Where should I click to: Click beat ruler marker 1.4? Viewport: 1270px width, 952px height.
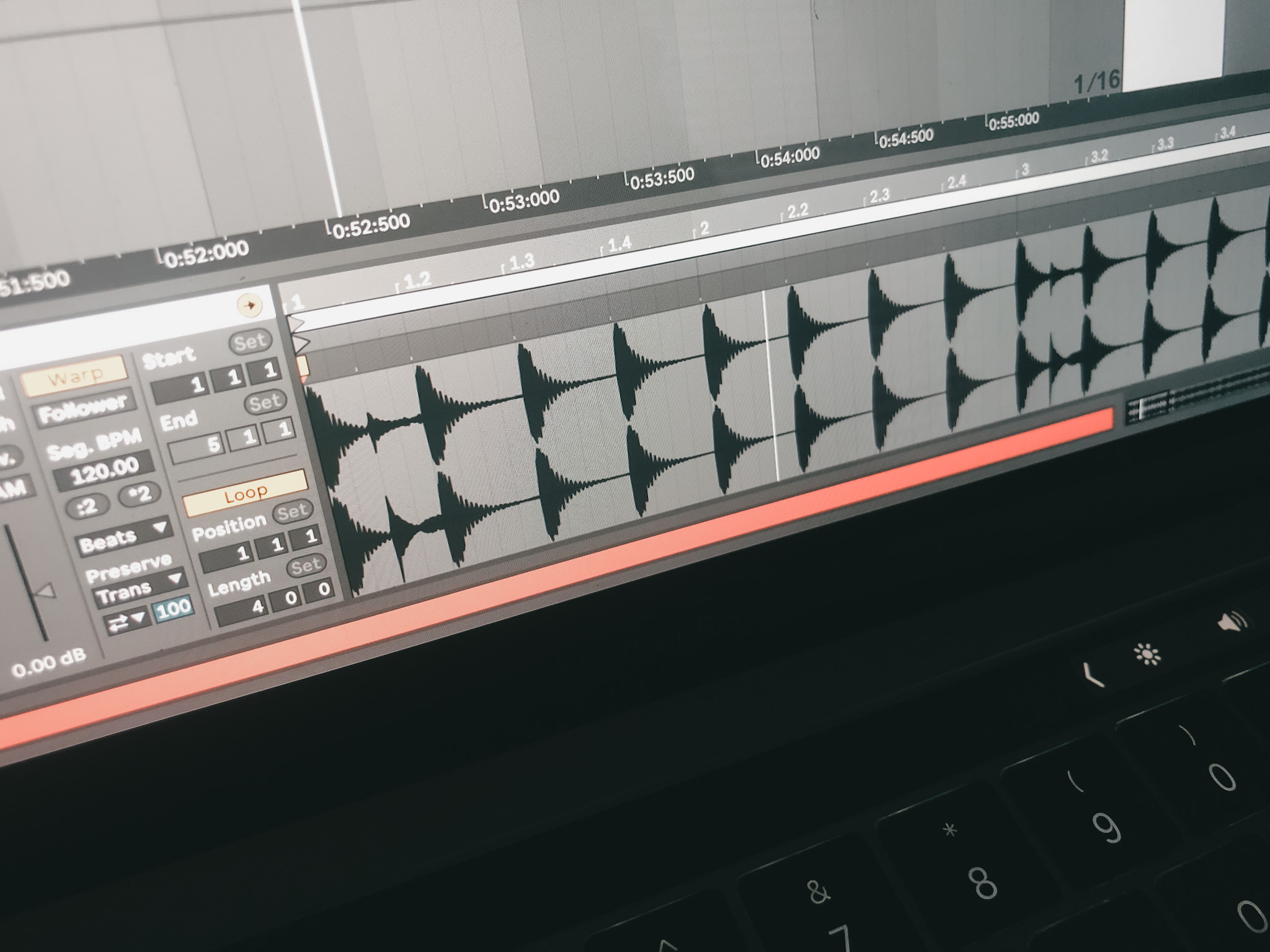point(619,244)
